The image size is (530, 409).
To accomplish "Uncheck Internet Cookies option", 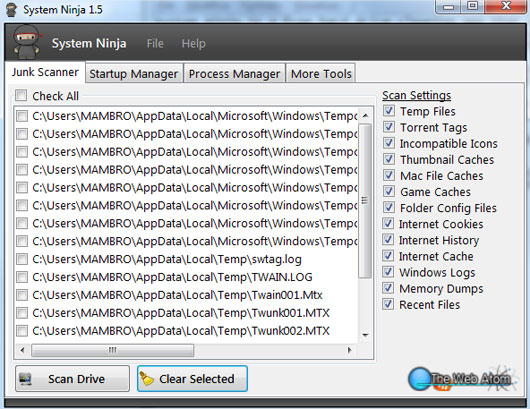I will tap(388, 223).
